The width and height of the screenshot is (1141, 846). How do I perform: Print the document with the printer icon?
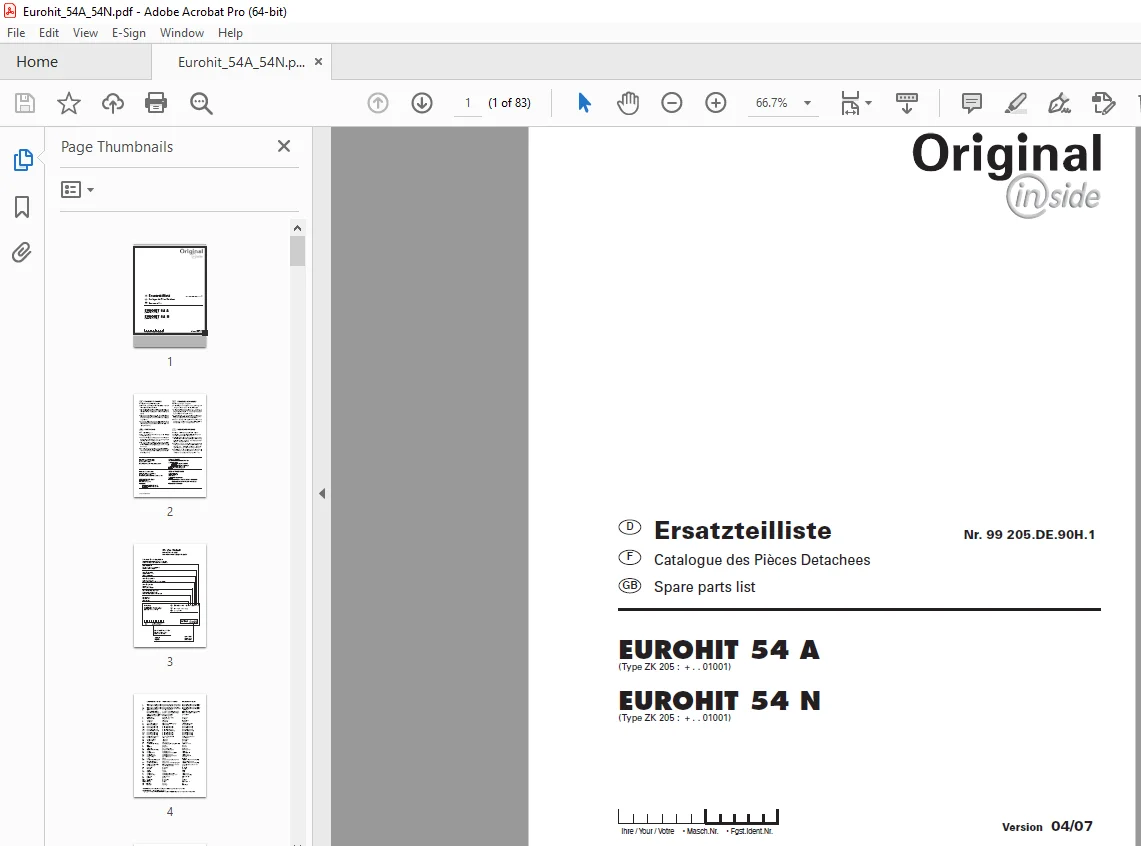coord(156,103)
